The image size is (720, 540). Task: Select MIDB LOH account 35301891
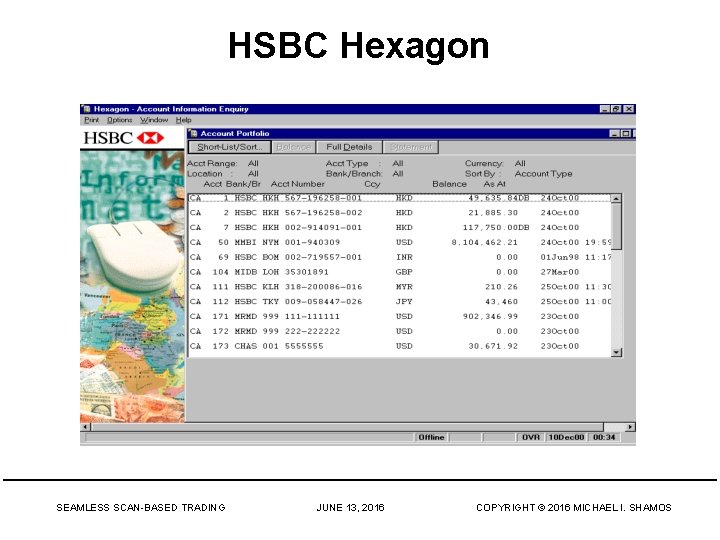pos(400,272)
